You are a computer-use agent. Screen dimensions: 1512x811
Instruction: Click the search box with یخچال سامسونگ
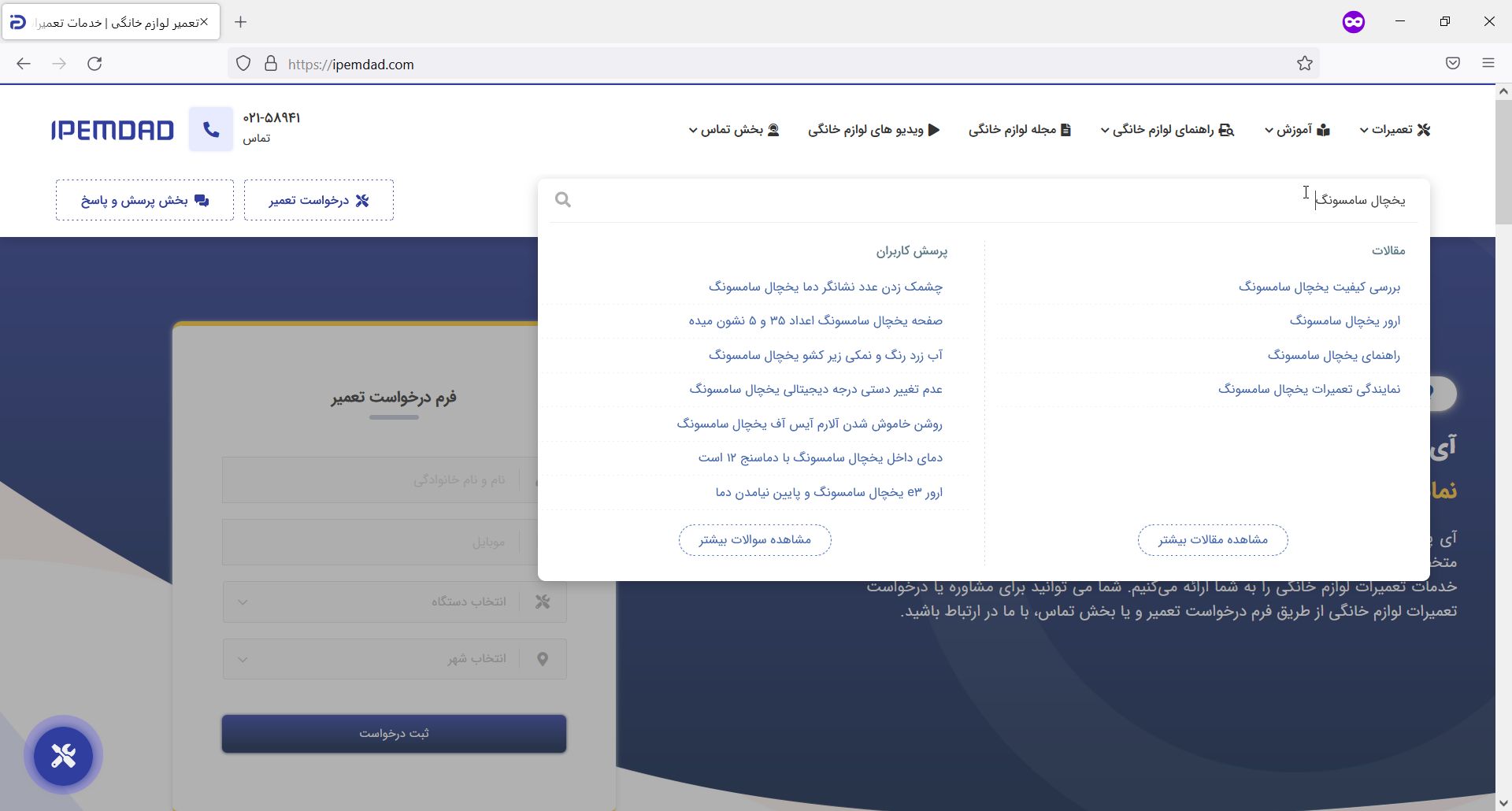click(x=984, y=200)
